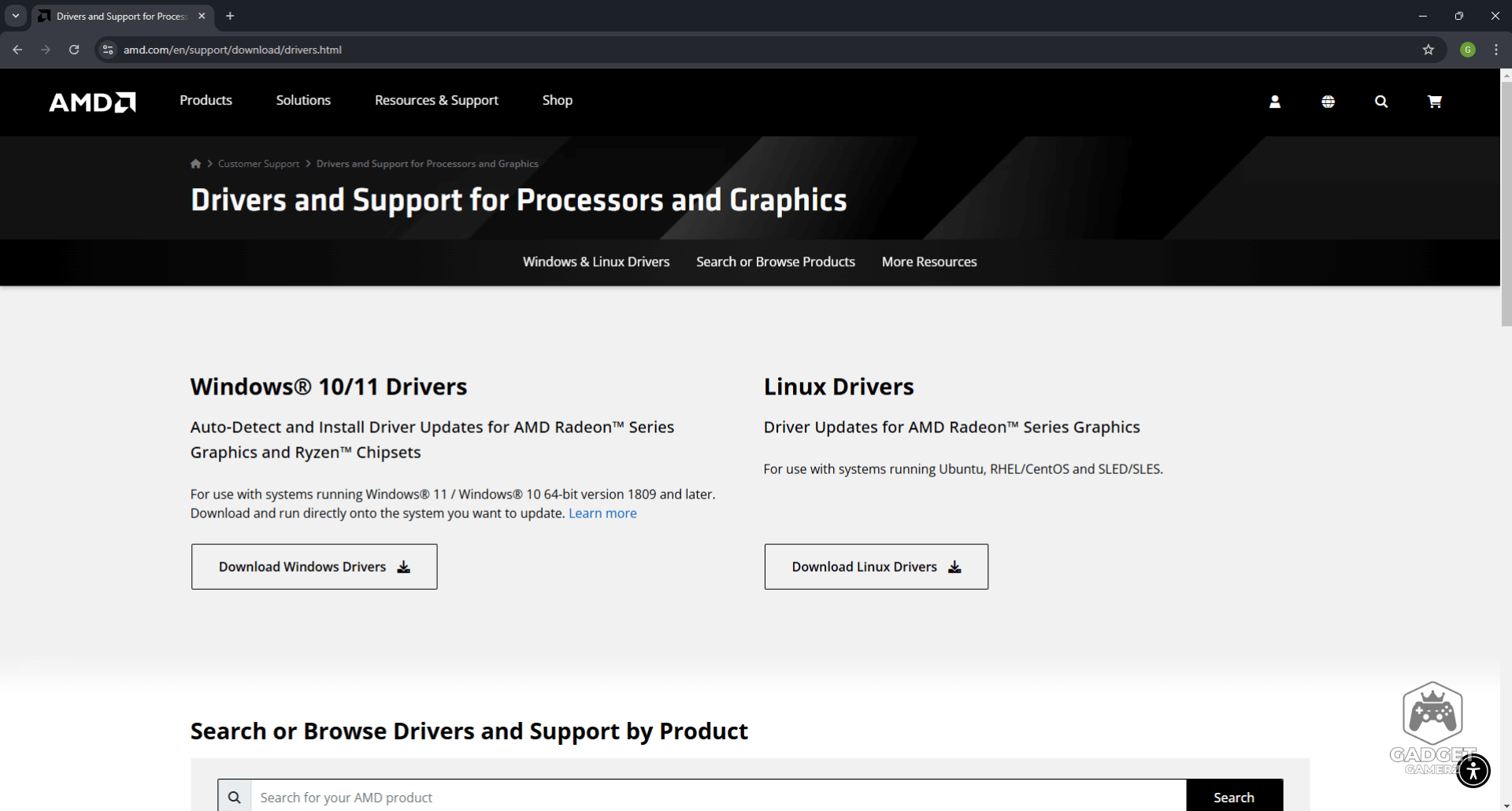1512x811 pixels.
Task: Click the browser forward arrow
Action: pyautogui.click(x=46, y=50)
